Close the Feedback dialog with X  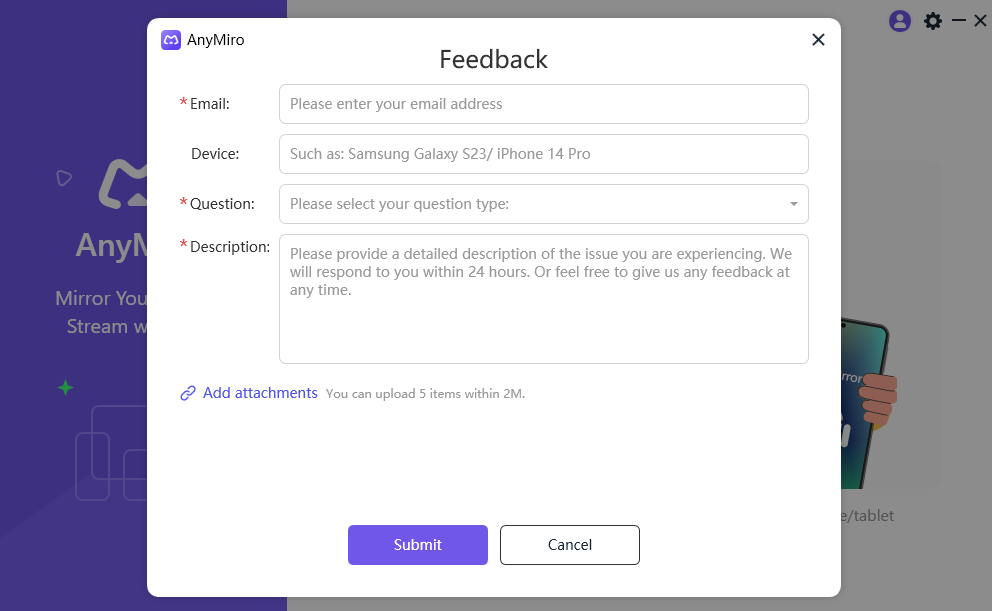tap(818, 40)
